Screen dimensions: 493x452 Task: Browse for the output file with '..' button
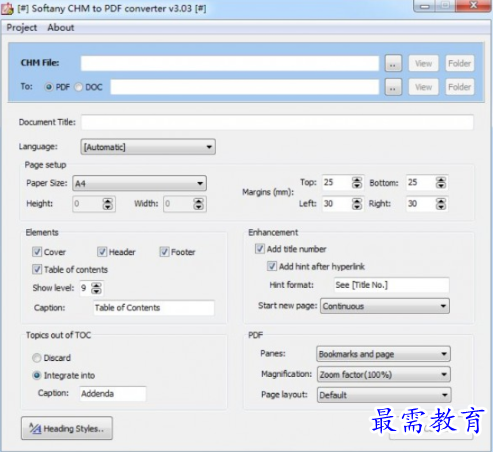coord(393,87)
